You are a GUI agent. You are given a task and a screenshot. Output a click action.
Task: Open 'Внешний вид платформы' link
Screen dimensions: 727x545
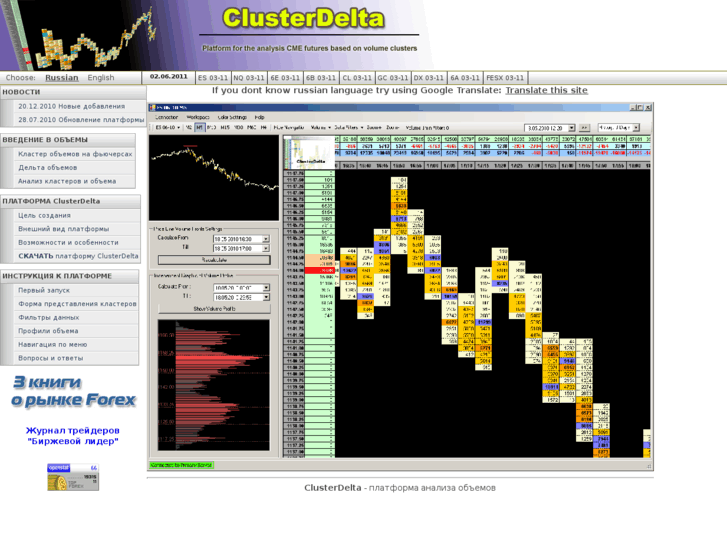coord(64,229)
